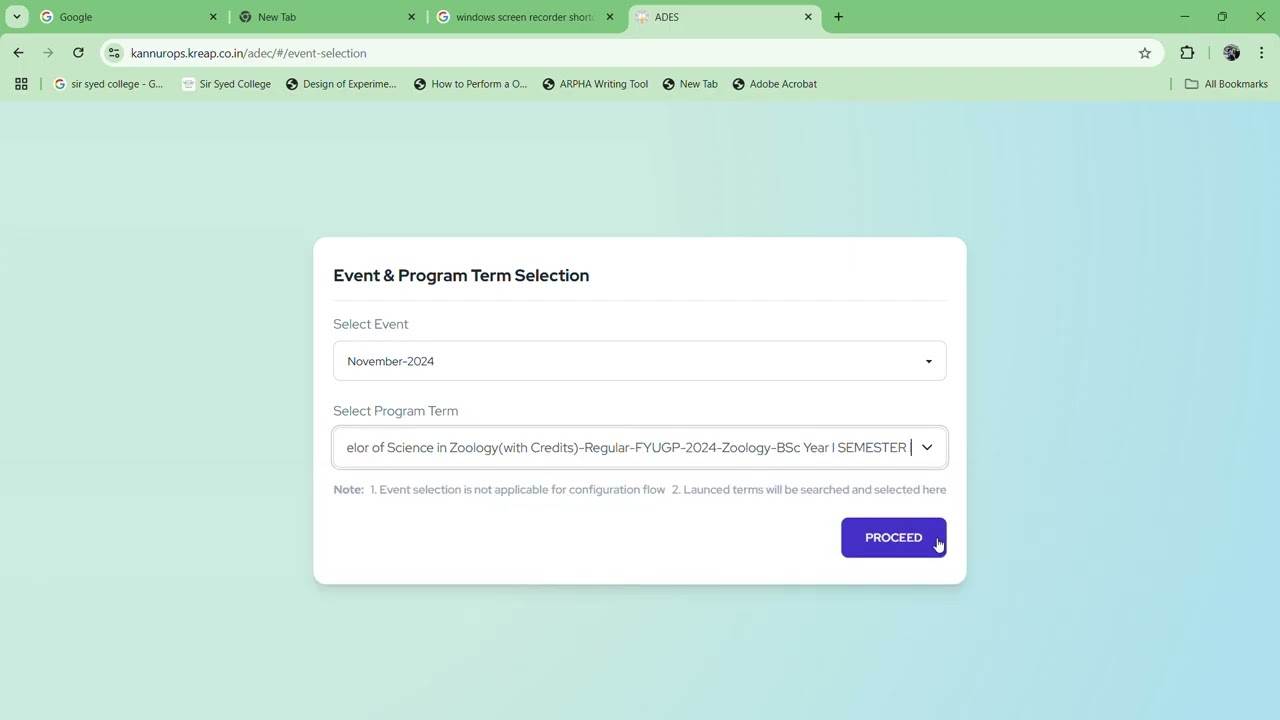Open a new browser tab
Image resolution: width=1280 pixels, height=720 pixels.
(x=838, y=17)
